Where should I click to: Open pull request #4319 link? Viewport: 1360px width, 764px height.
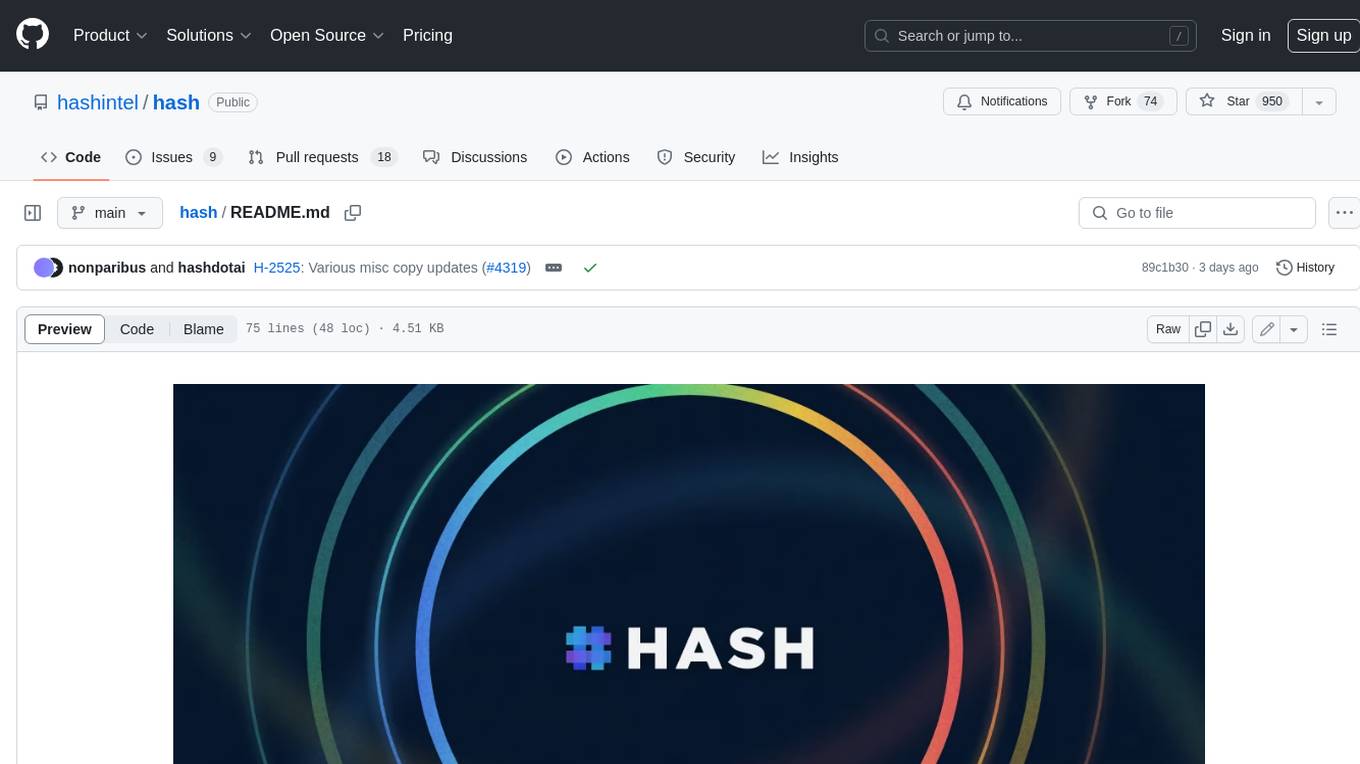506,268
